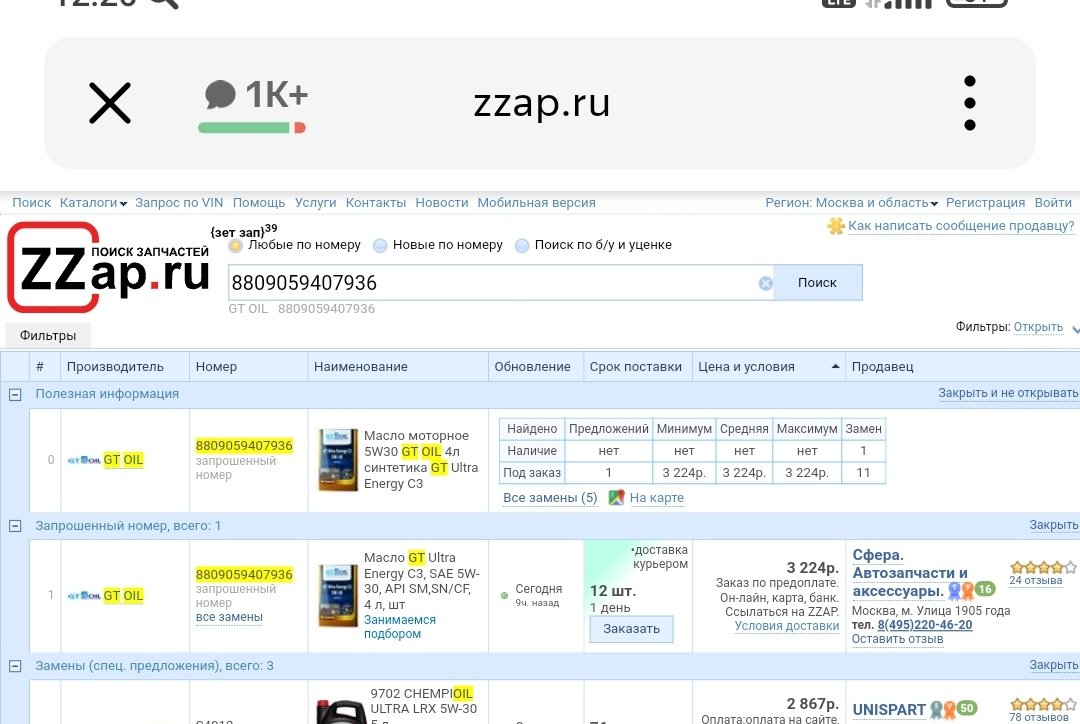Viewport: 1080px width, 724px height.
Task: Open Все замены (5) link
Action: point(550,497)
